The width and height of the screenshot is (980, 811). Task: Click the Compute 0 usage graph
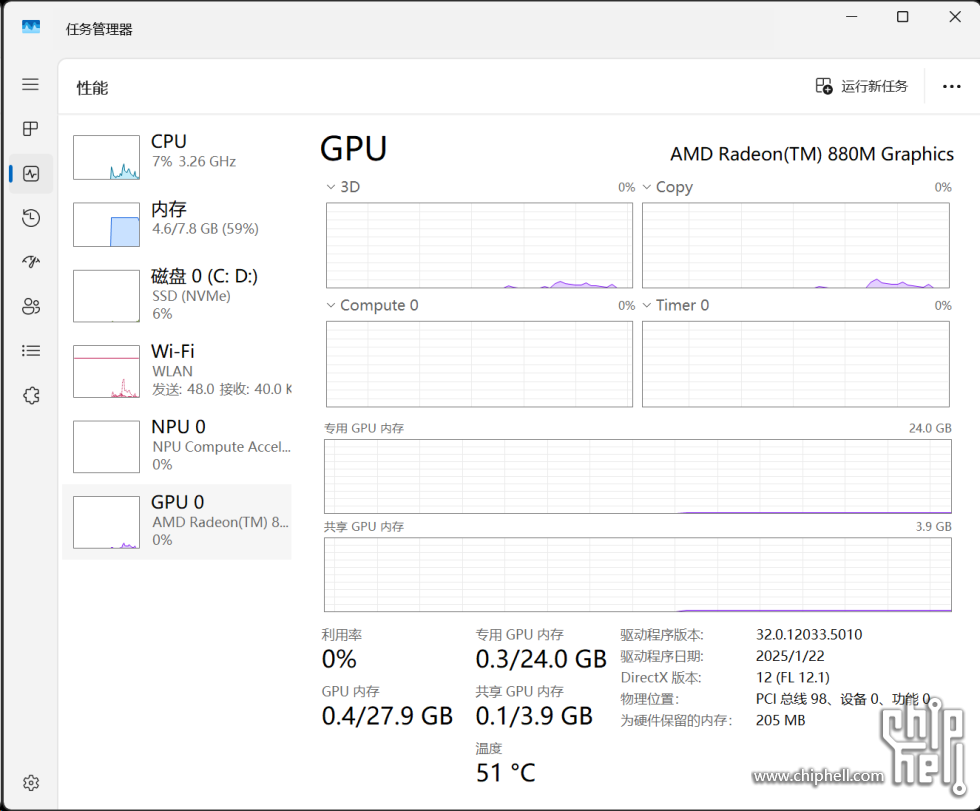pyautogui.click(x=479, y=364)
